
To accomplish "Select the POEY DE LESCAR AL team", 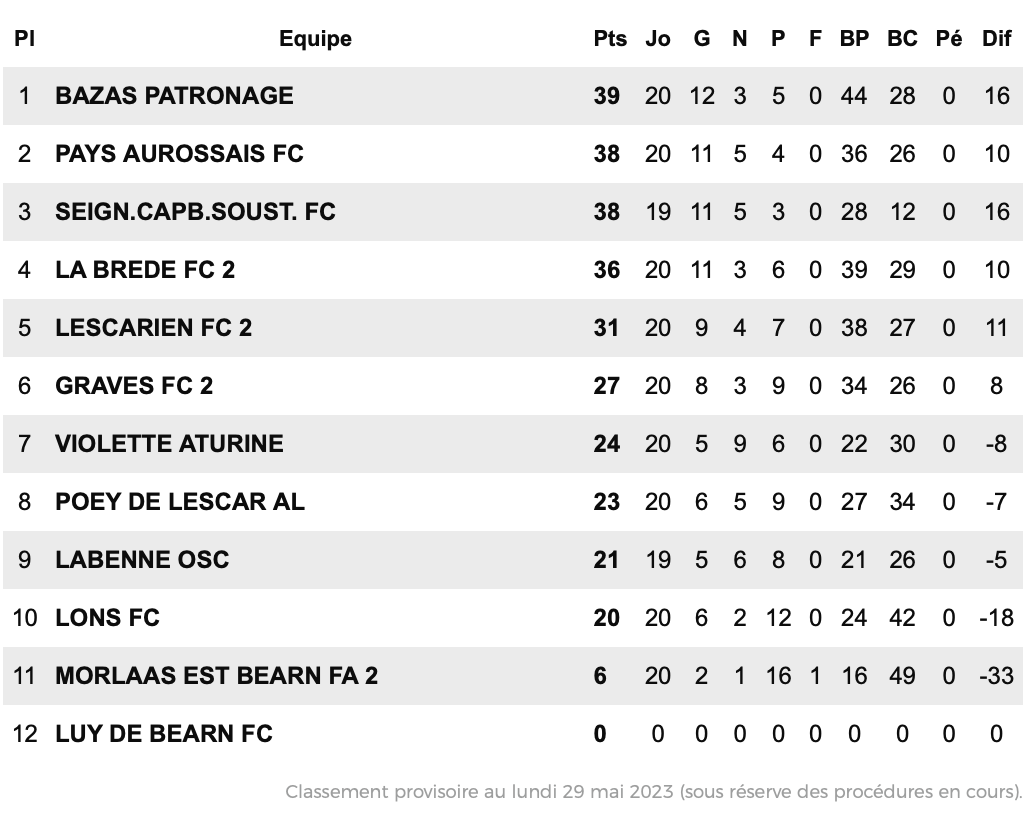I will click(x=180, y=501).
